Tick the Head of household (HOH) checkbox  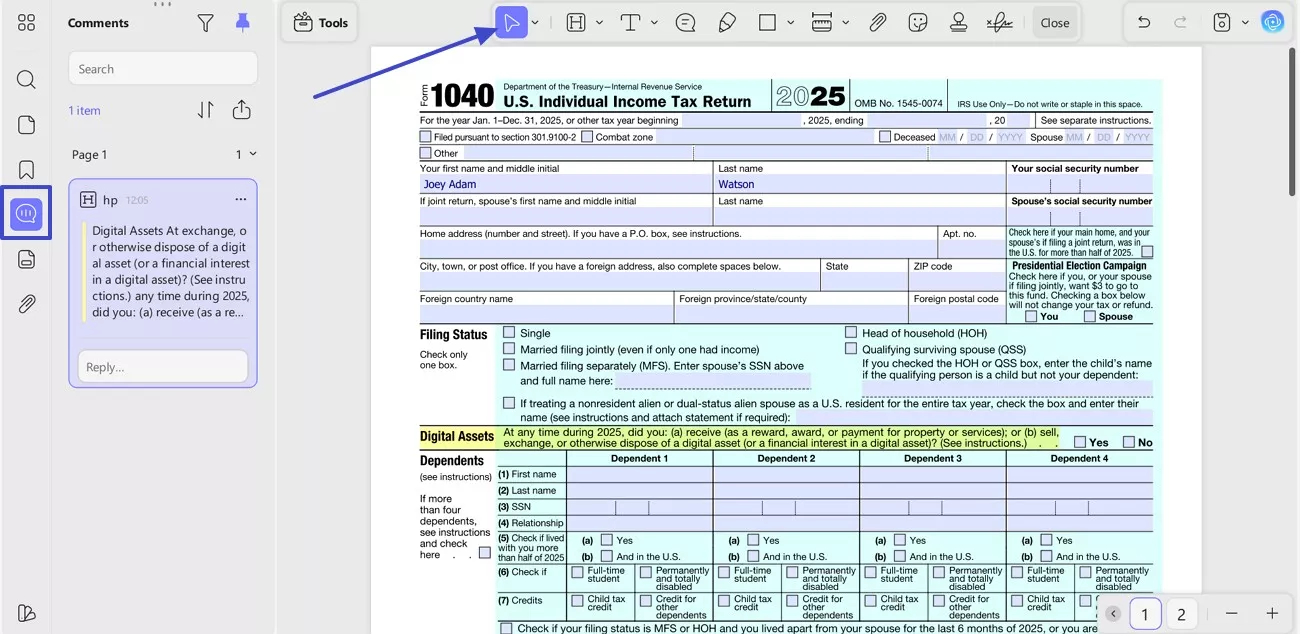point(851,332)
